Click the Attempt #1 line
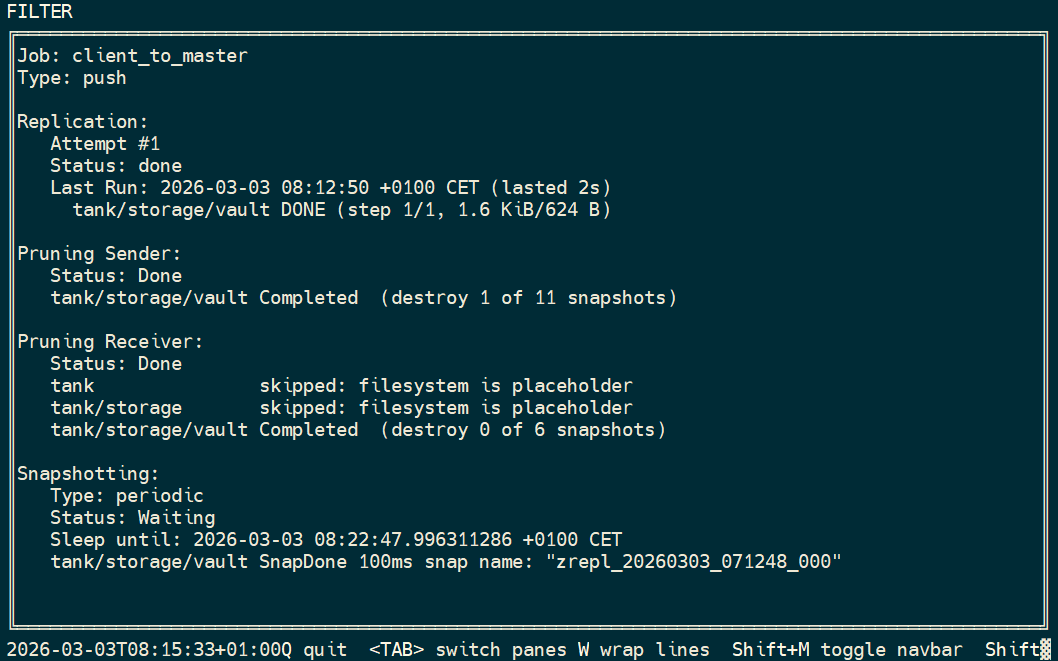Screen dimensions: 1058x661 click(x=105, y=144)
